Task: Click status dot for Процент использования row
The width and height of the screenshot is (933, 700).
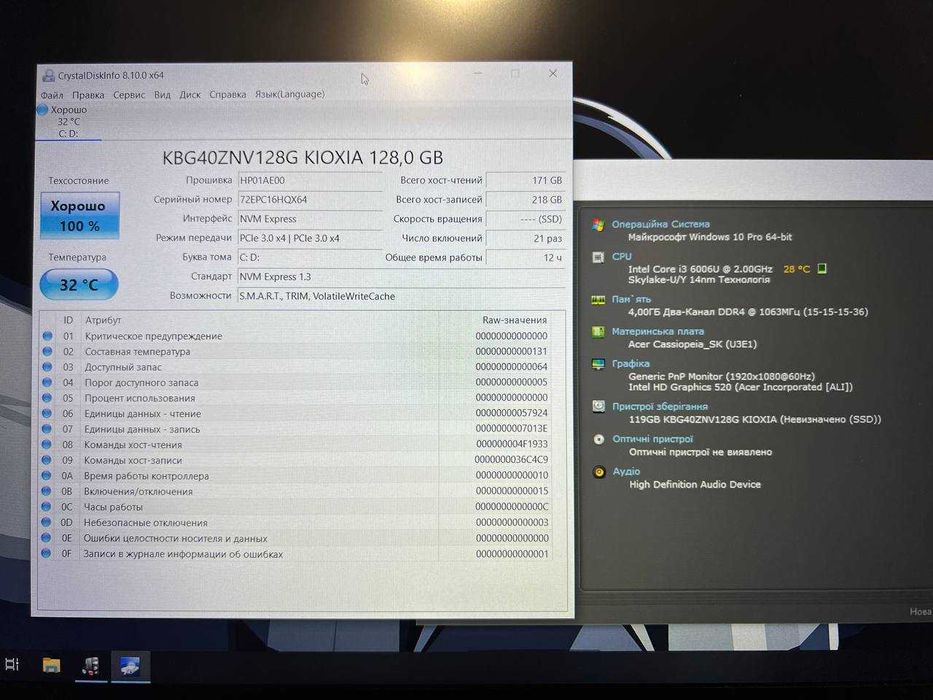Action: tap(48, 398)
